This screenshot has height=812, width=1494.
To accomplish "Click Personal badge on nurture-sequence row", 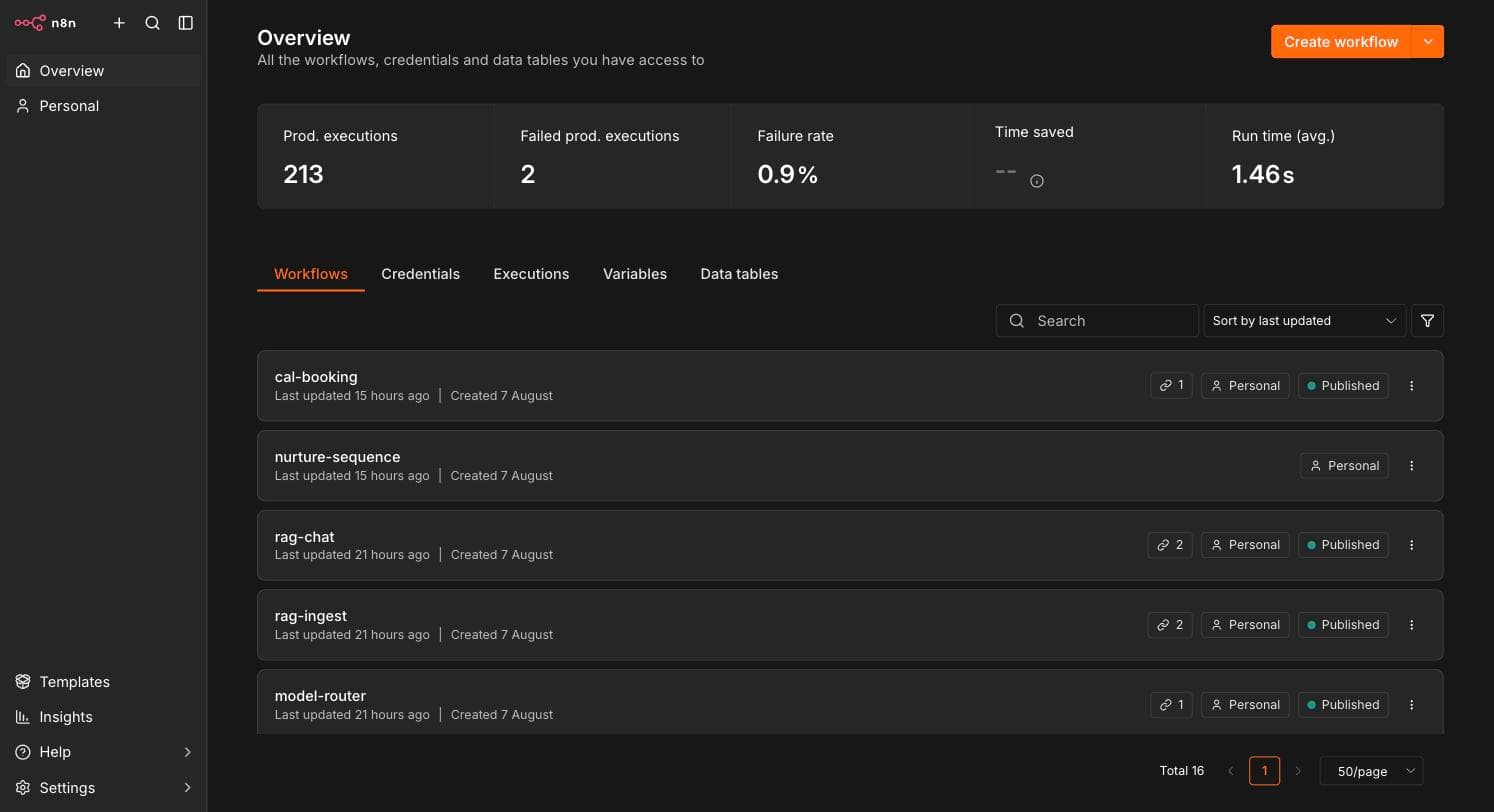I will (x=1344, y=466).
